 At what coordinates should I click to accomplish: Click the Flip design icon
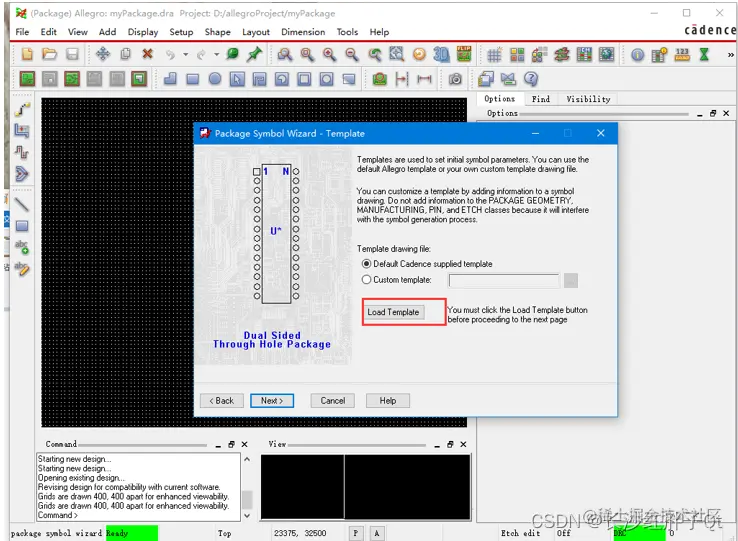(x=464, y=54)
